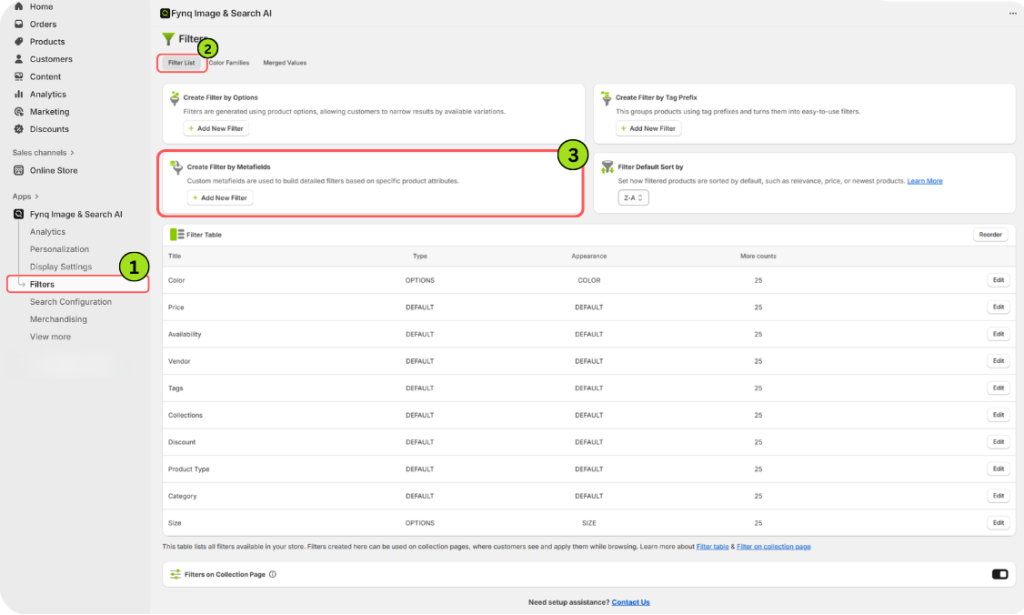This screenshot has height=615, width=1024.
Task: Click the Products tag icon
Action: click(x=18, y=41)
